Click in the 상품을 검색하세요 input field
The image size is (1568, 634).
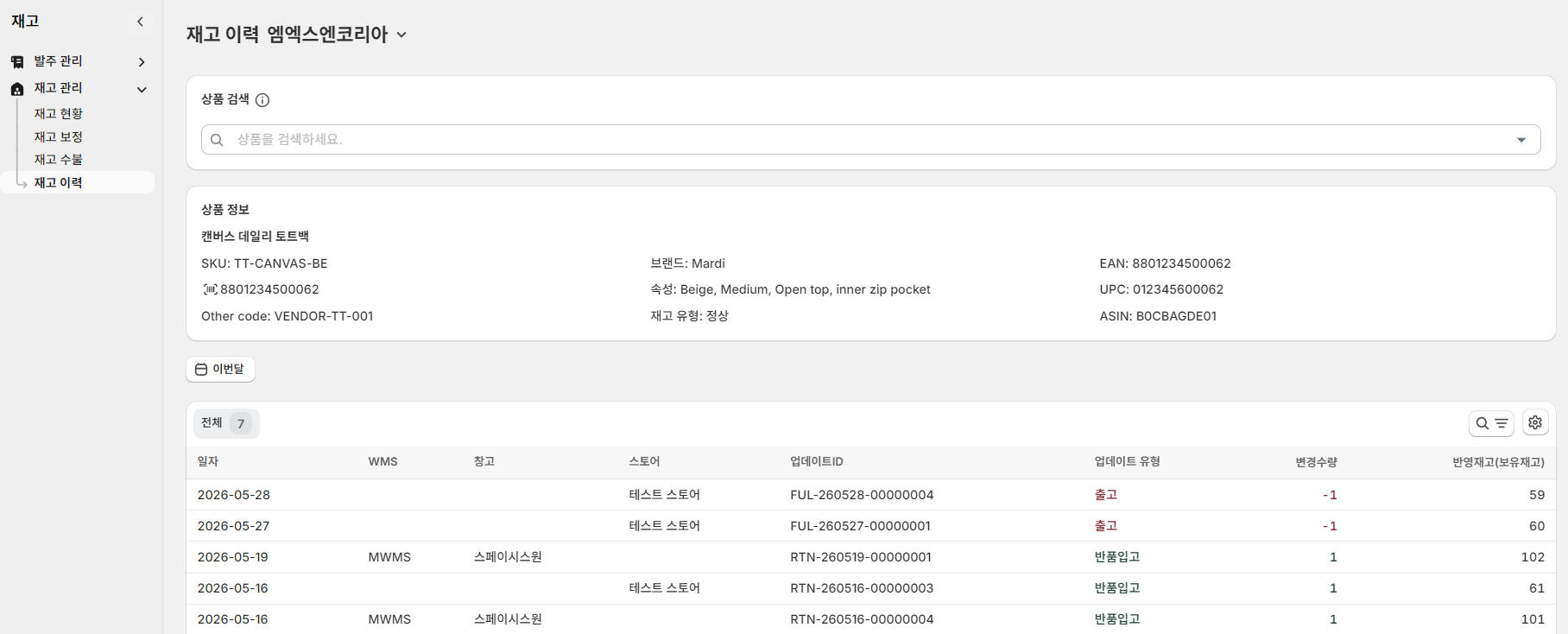(870, 140)
